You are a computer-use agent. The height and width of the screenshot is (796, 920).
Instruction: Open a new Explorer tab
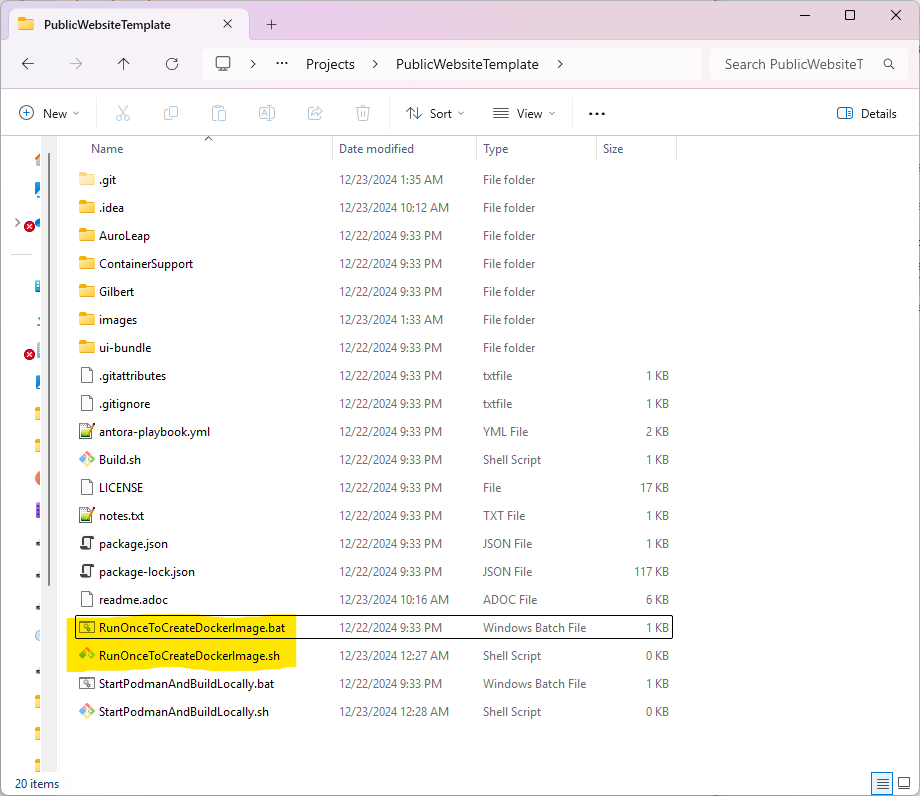pos(270,24)
